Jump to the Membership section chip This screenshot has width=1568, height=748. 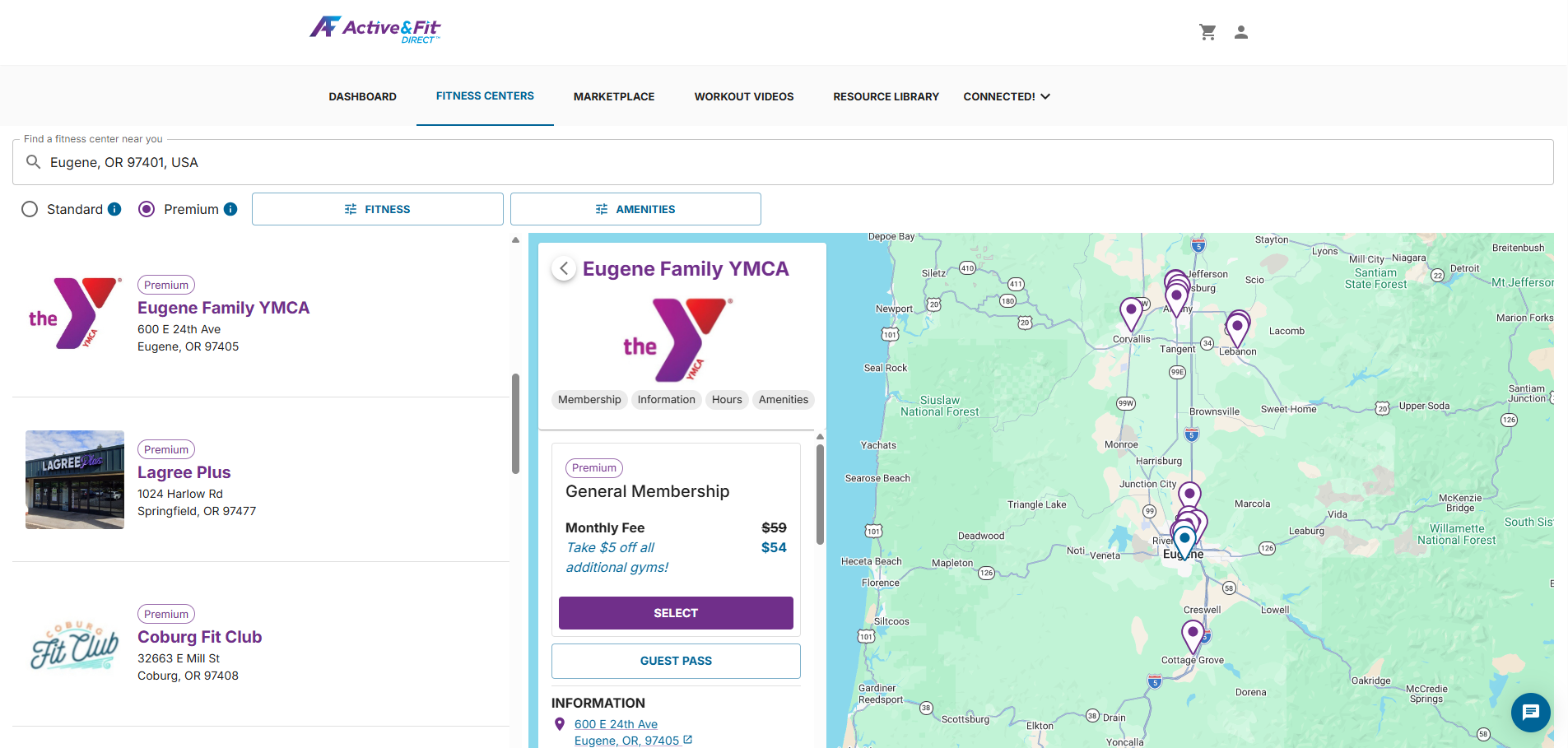pos(589,400)
